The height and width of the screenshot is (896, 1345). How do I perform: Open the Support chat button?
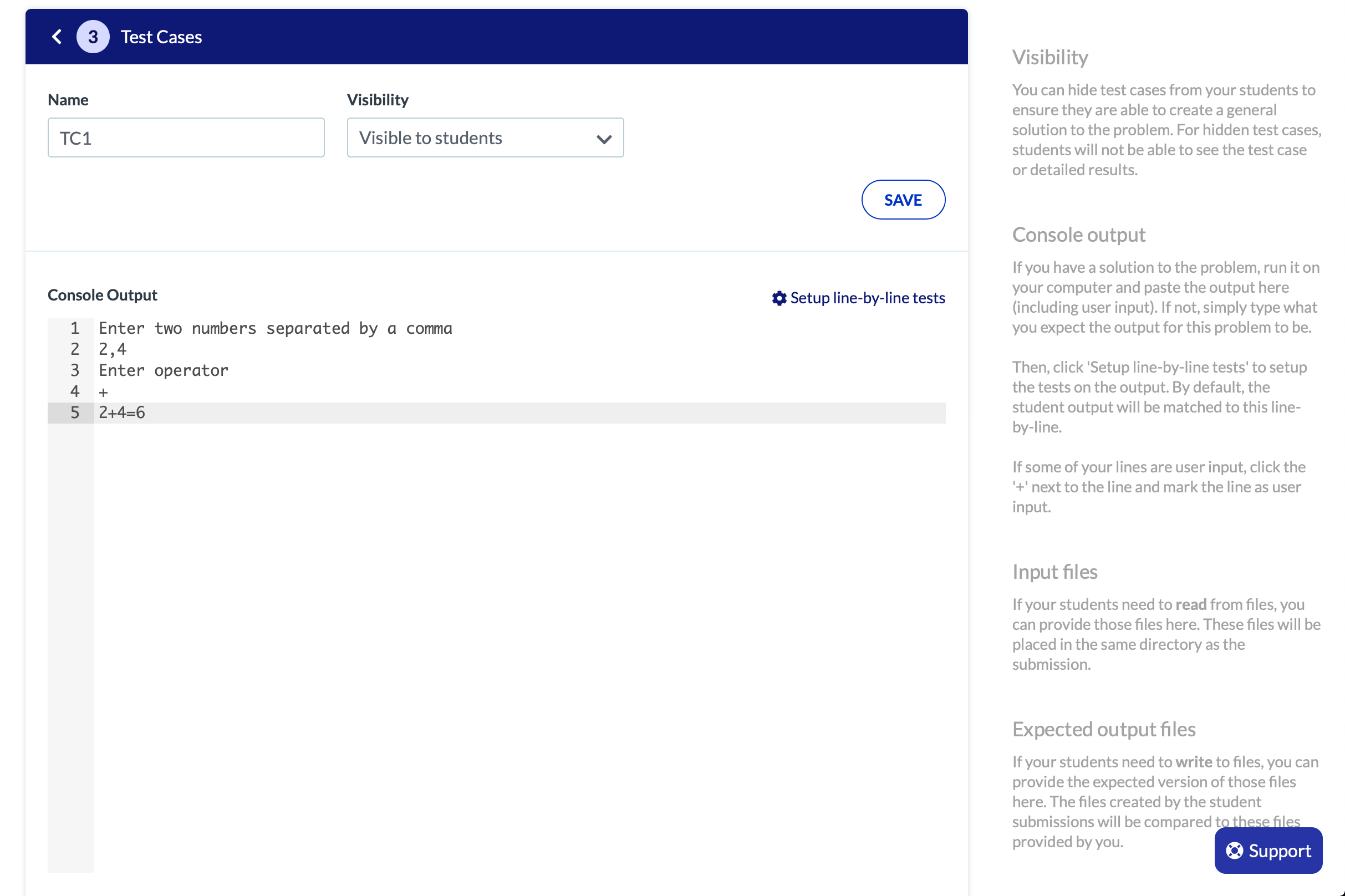[x=1268, y=851]
